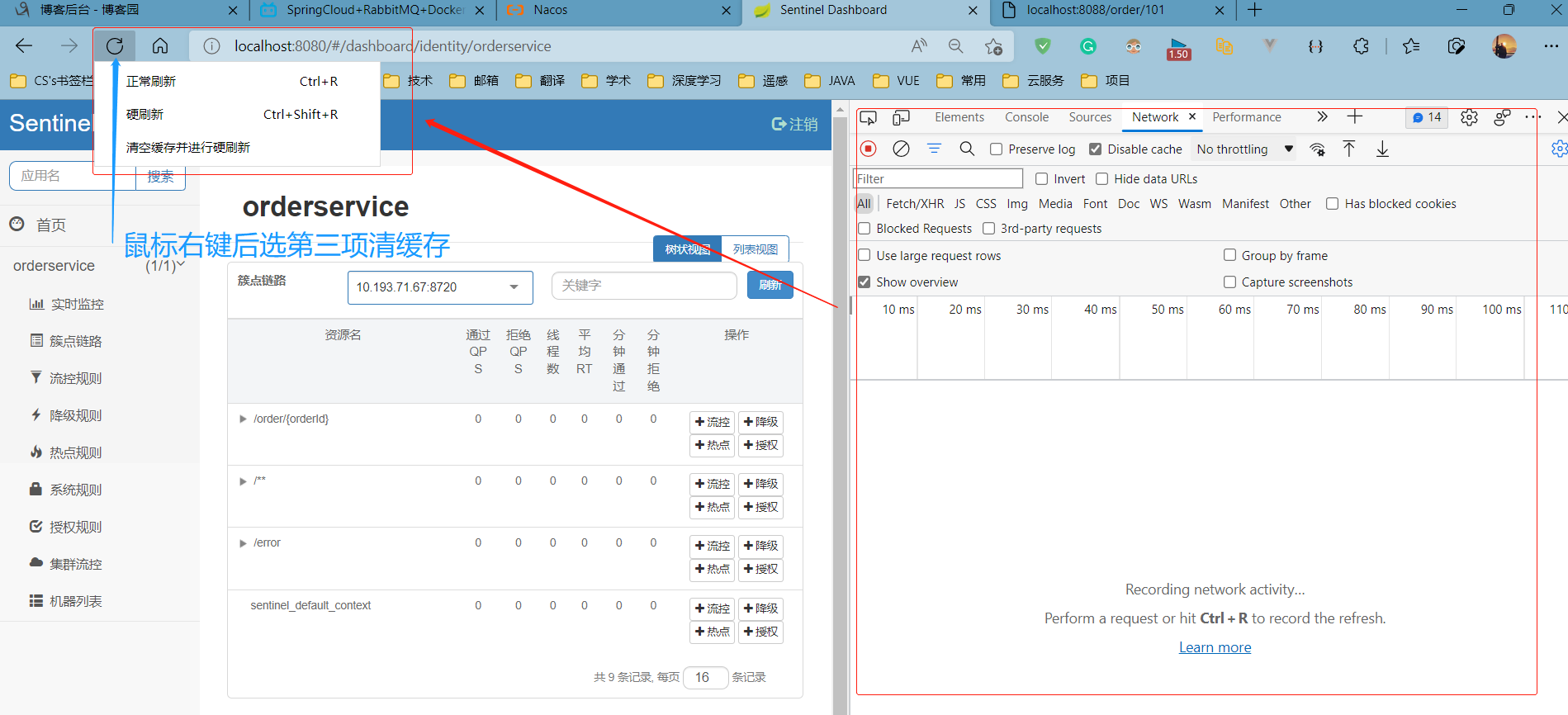The width and height of the screenshot is (1568, 715).
Task: Click the browser refresh icon
Action: pos(115,46)
